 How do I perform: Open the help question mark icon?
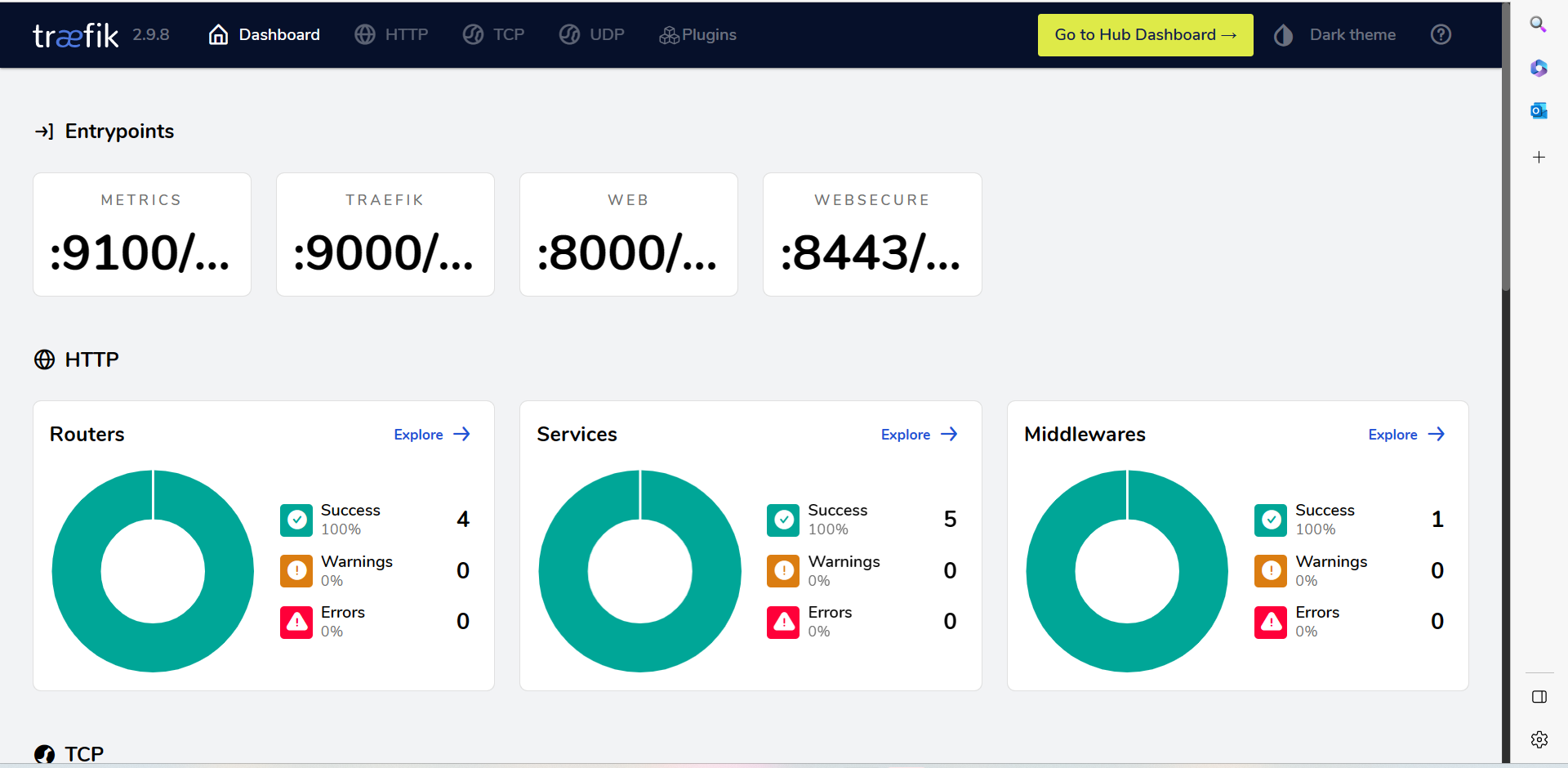(x=1441, y=34)
